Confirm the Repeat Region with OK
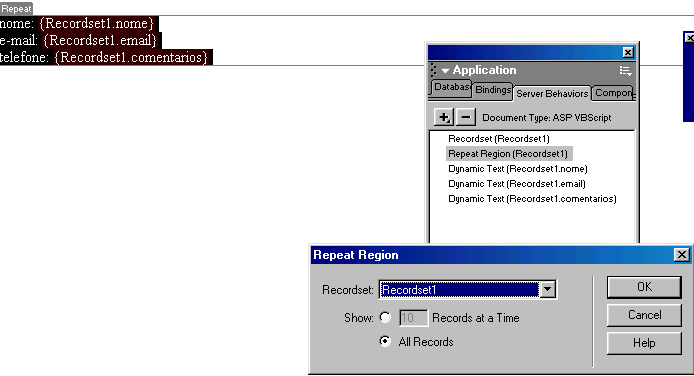The height and width of the screenshot is (376, 694). pyautogui.click(x=644, y=287)
